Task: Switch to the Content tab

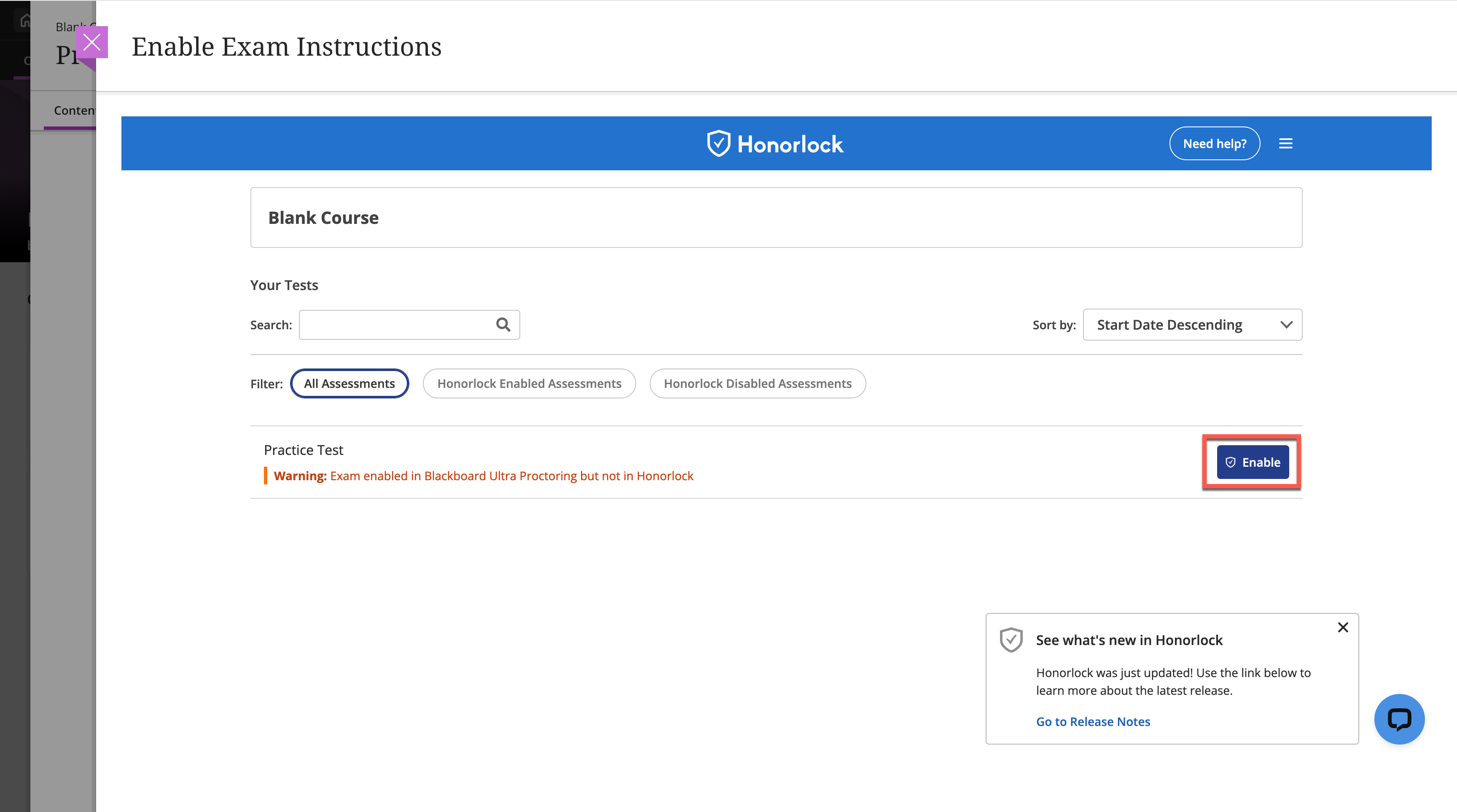Action: point(73,110)
